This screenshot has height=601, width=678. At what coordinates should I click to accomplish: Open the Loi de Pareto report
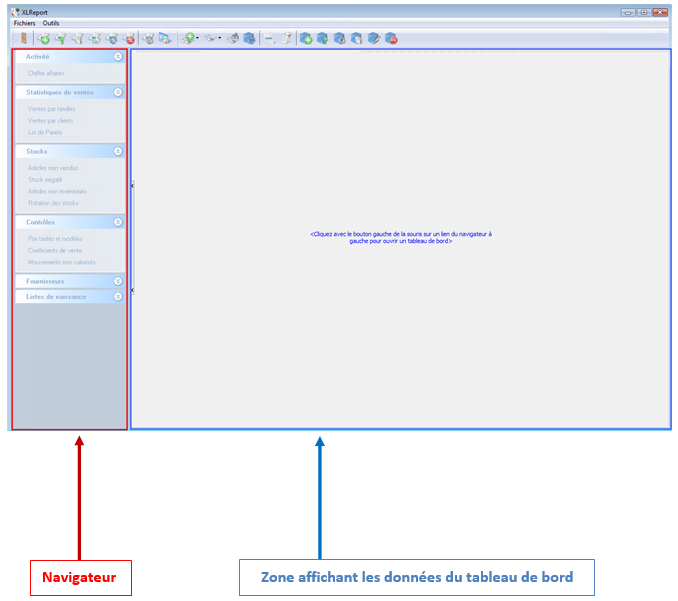[x=45, y=132]
